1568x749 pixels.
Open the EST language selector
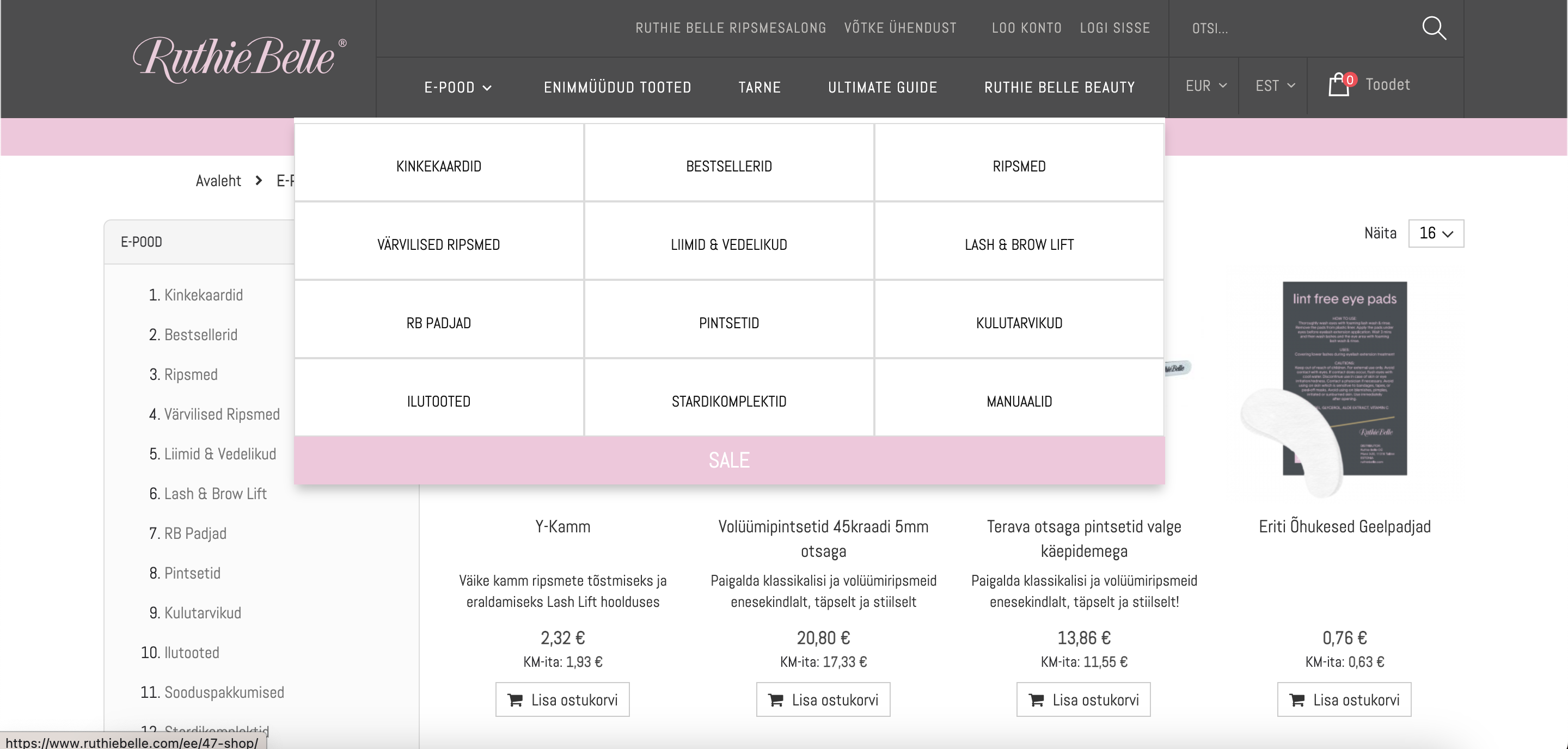click(x=1275, y=86)
